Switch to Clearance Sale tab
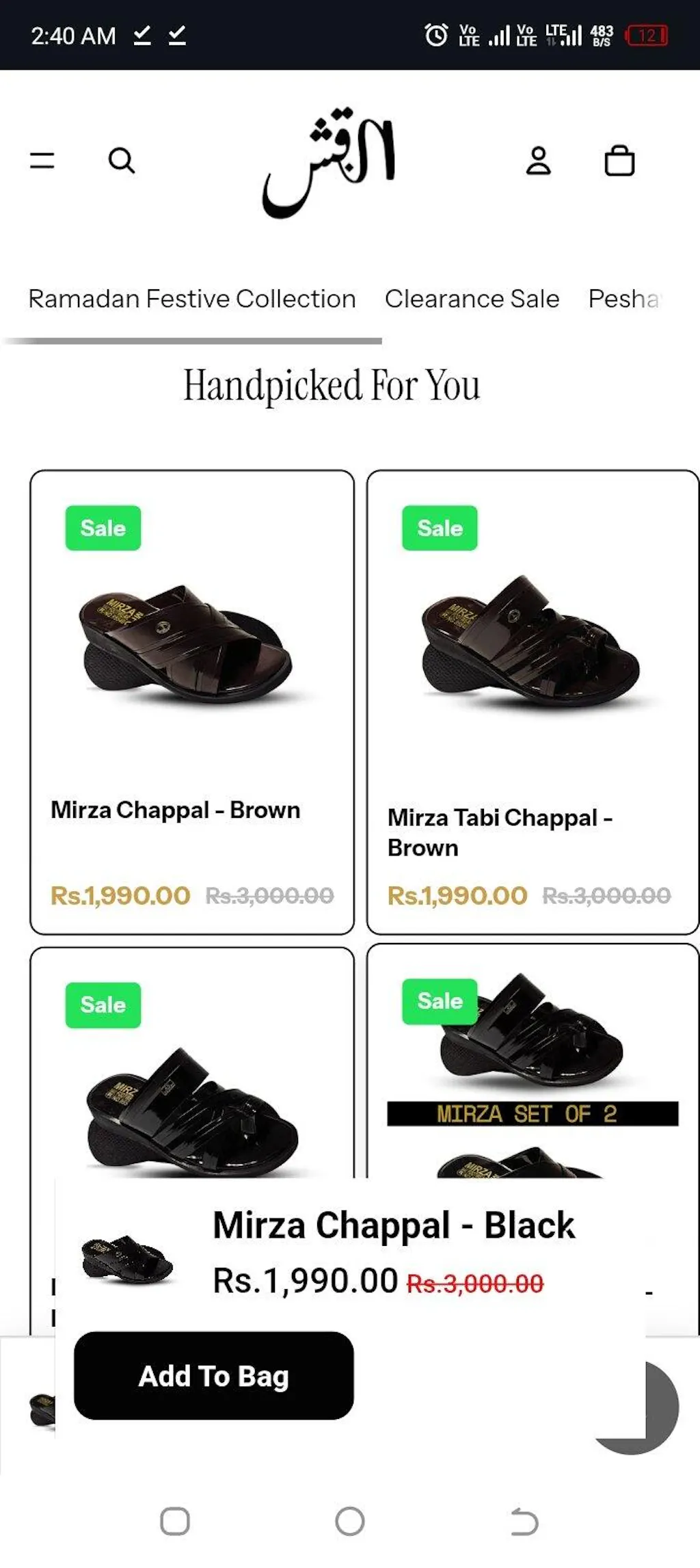700x1568 pixels. [x=472, y=299]
